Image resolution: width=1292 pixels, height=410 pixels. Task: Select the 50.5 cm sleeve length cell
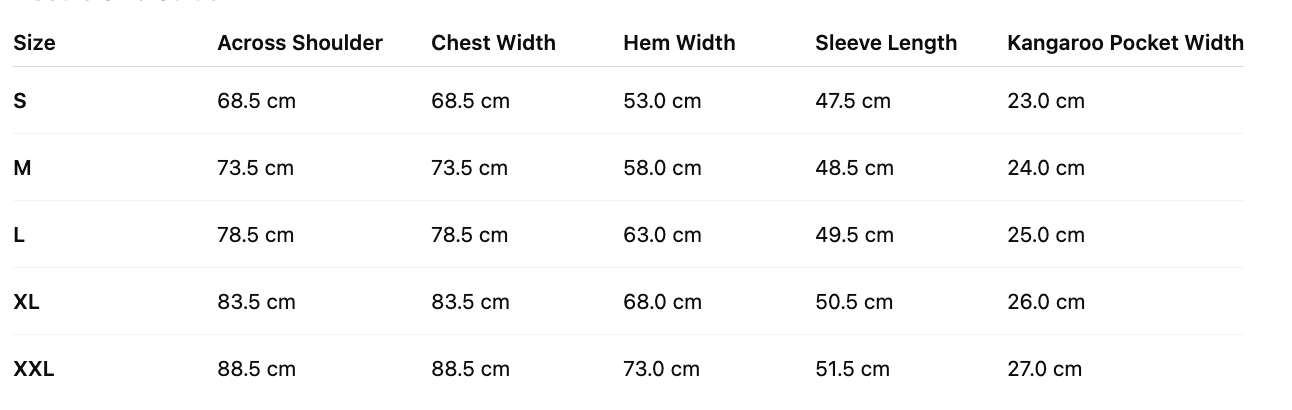click(x=854, y=302)
